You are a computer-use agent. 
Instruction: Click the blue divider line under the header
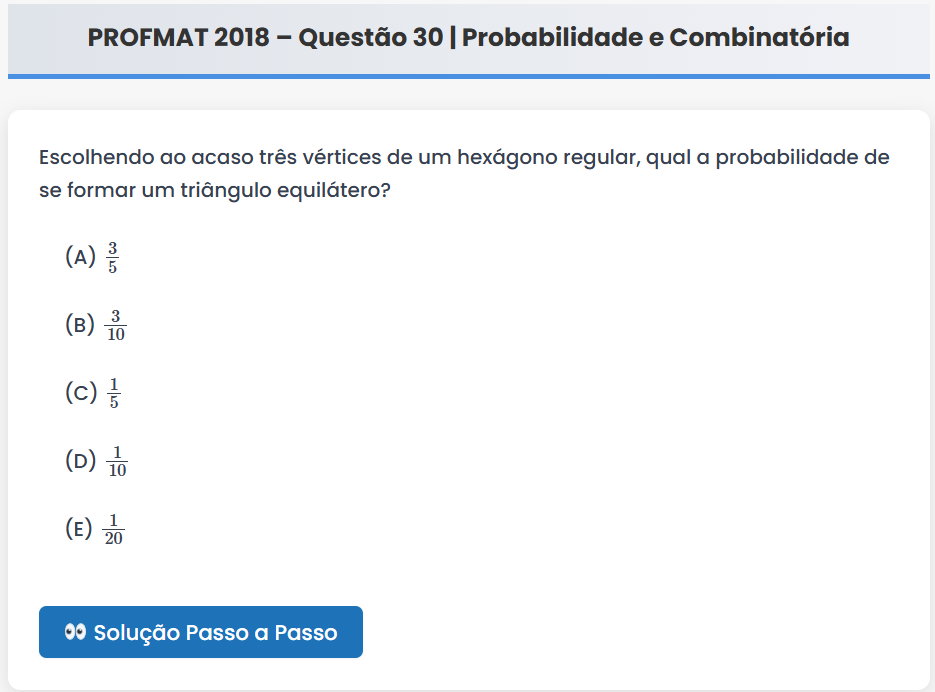pyautogui.click(x=468, y=76)
